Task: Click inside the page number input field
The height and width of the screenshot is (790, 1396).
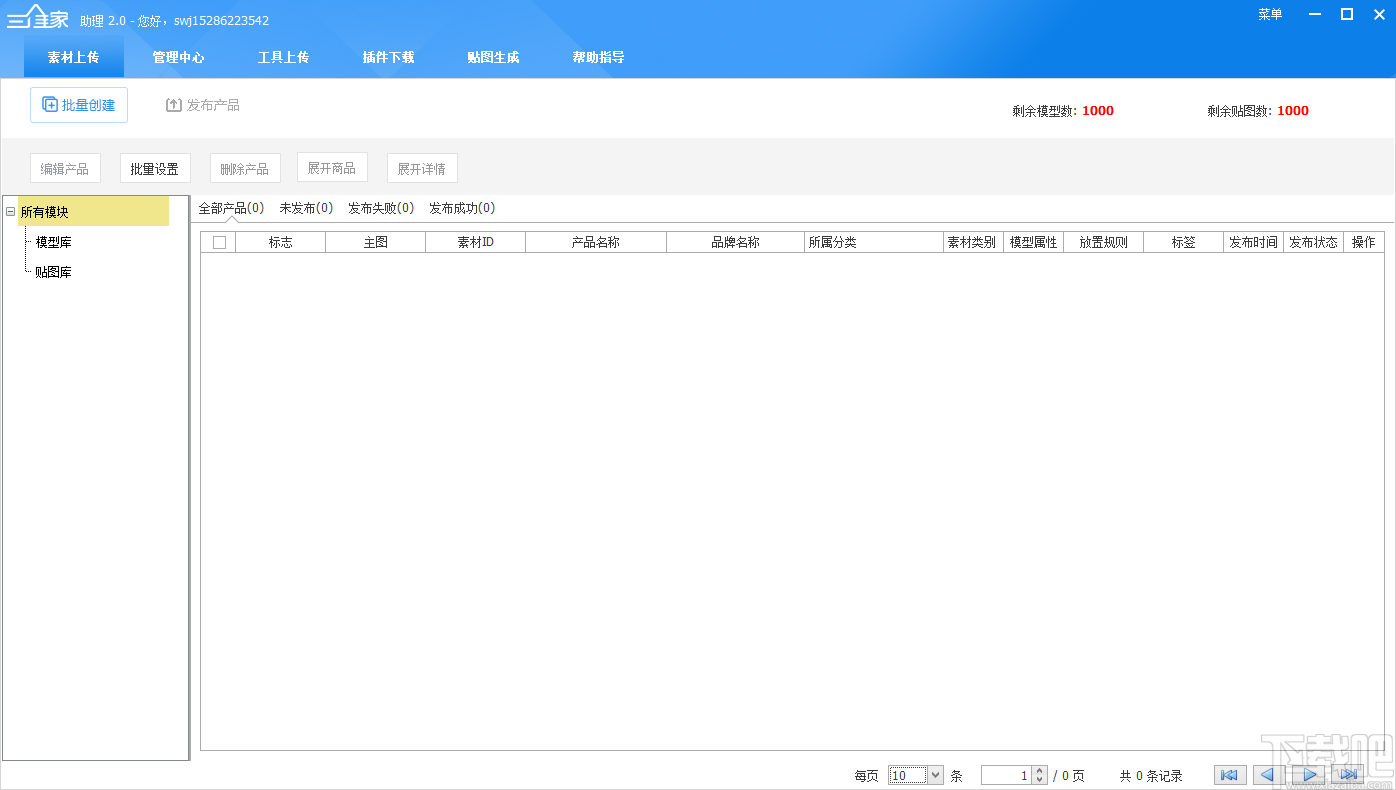Action: click(1010, 774)
